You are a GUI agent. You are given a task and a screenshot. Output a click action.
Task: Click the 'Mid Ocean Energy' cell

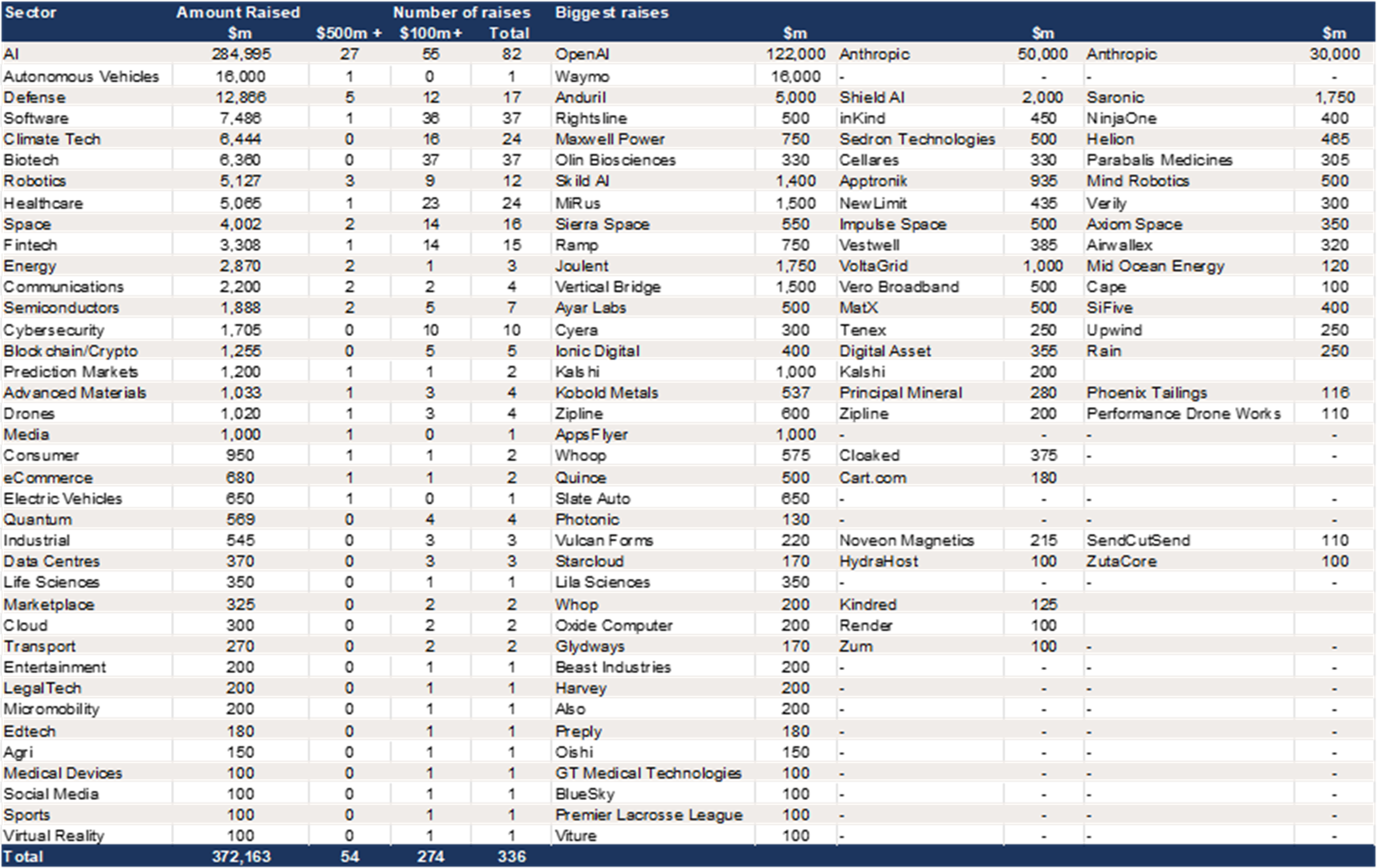coord(1155,266)
